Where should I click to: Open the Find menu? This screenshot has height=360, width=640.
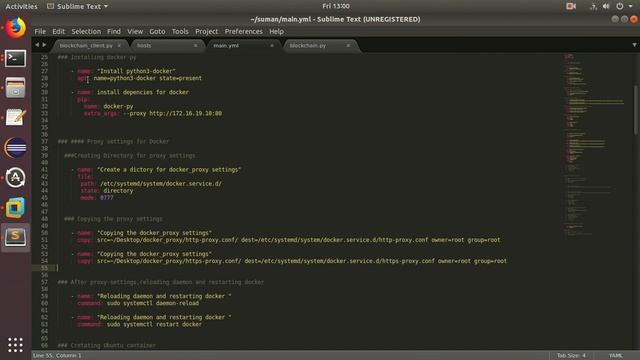(114, 31)
